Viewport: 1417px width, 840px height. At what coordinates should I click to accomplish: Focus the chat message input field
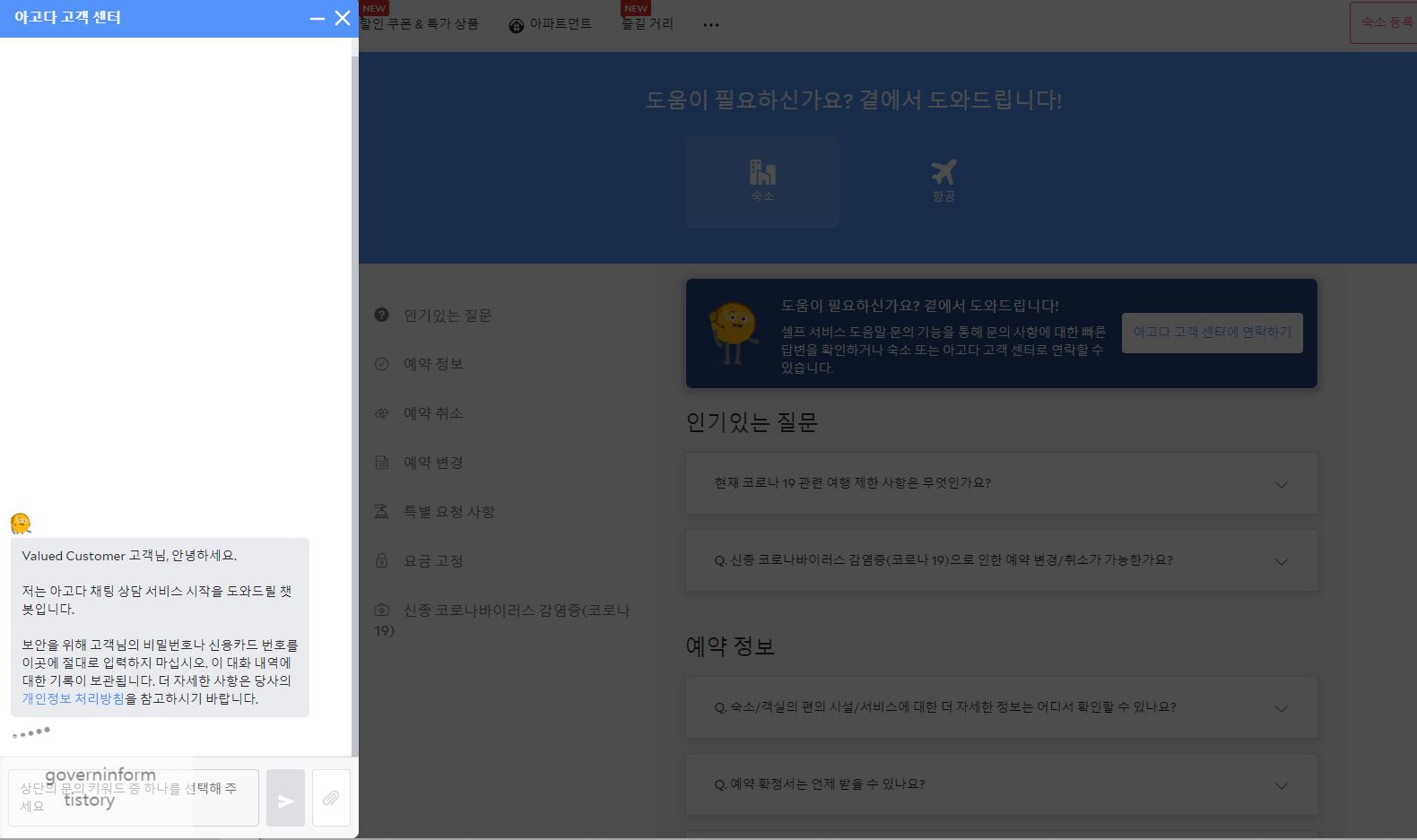click(134, 798)
